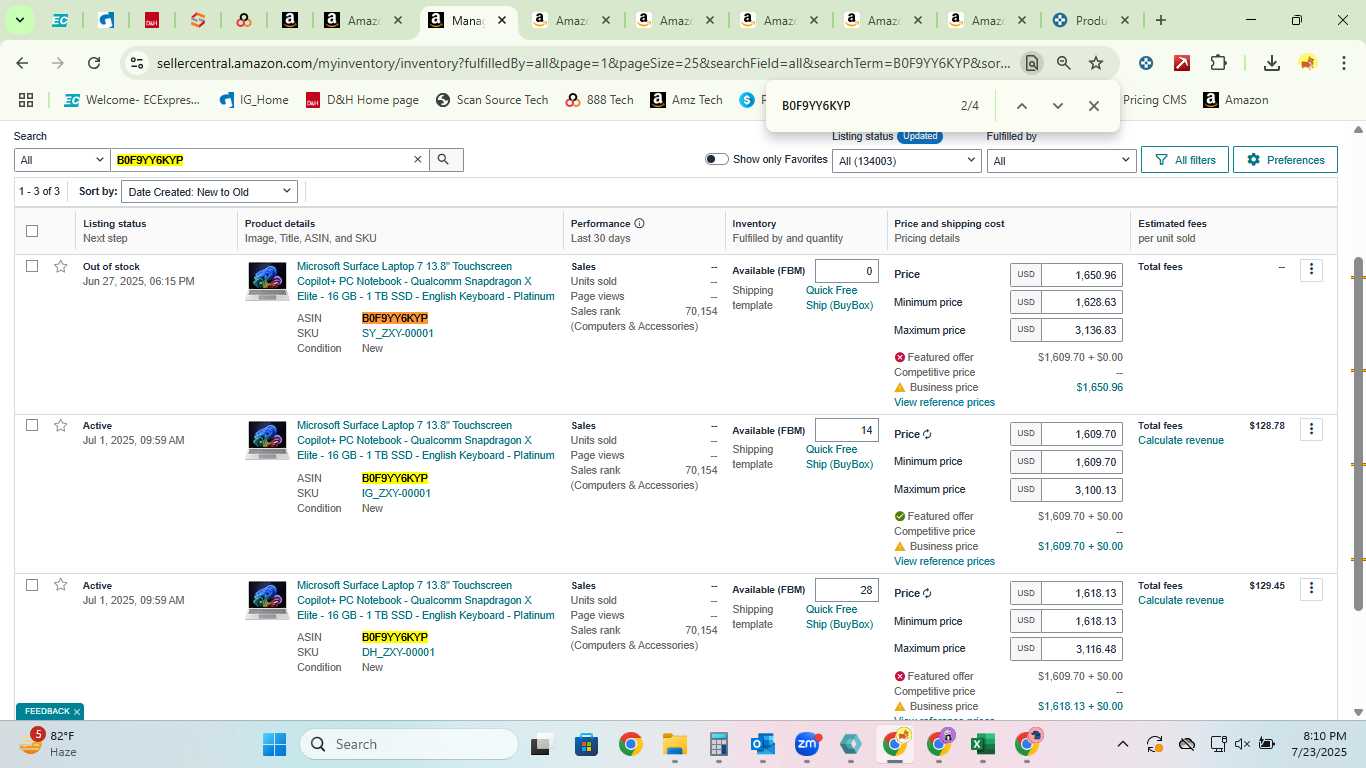
Task: Click the Performance info icon
Action: click(x=639, y=224)
